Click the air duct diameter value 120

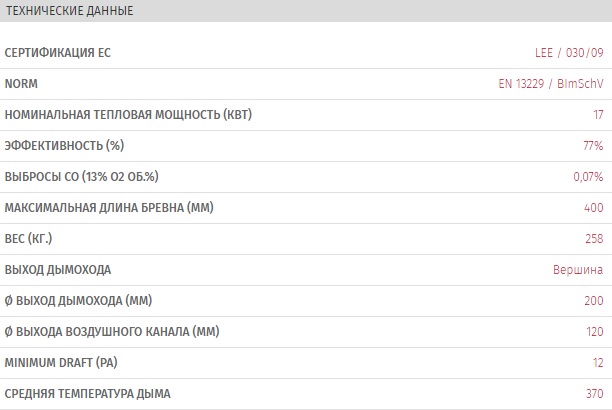[594, 332]
